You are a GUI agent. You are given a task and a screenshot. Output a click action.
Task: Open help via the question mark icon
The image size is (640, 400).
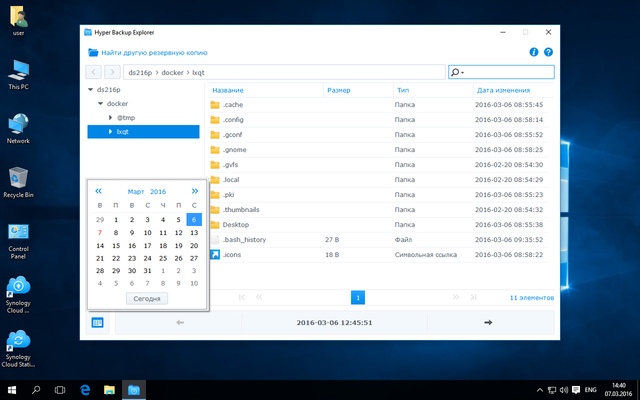pyautogui.click(x=548, y=51)
